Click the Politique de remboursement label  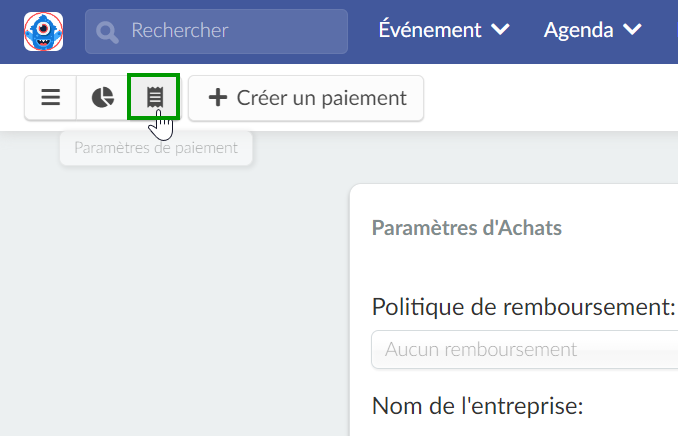tap(524, 307)
